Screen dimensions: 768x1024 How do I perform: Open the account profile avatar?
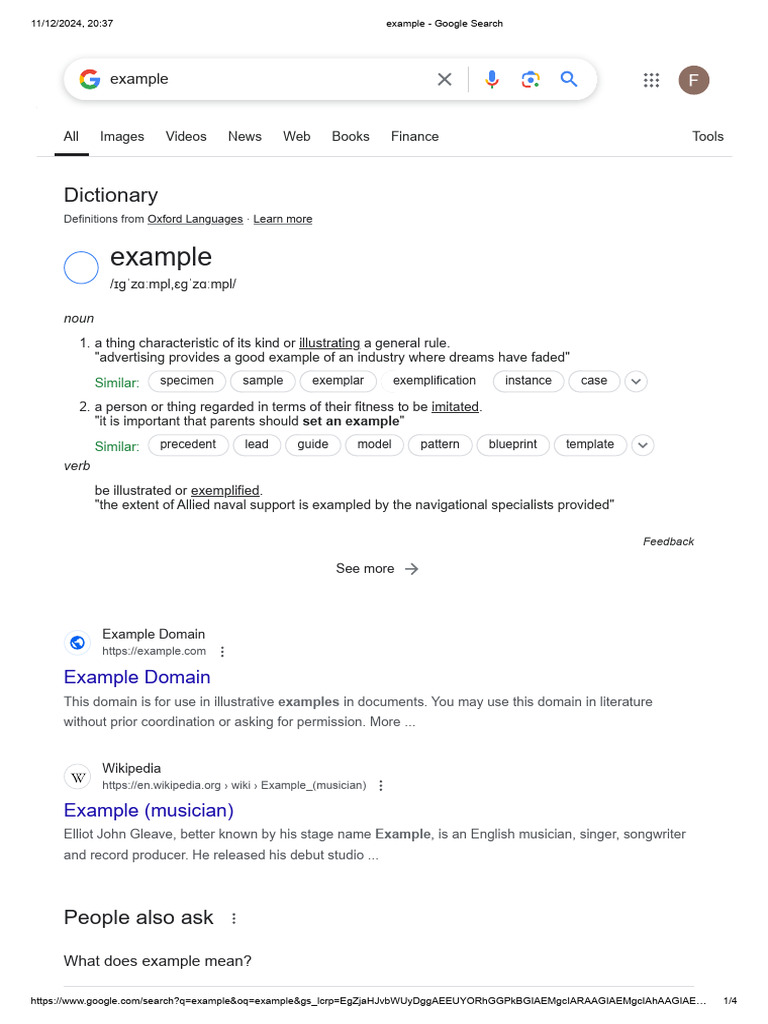(x=693, y=81)
